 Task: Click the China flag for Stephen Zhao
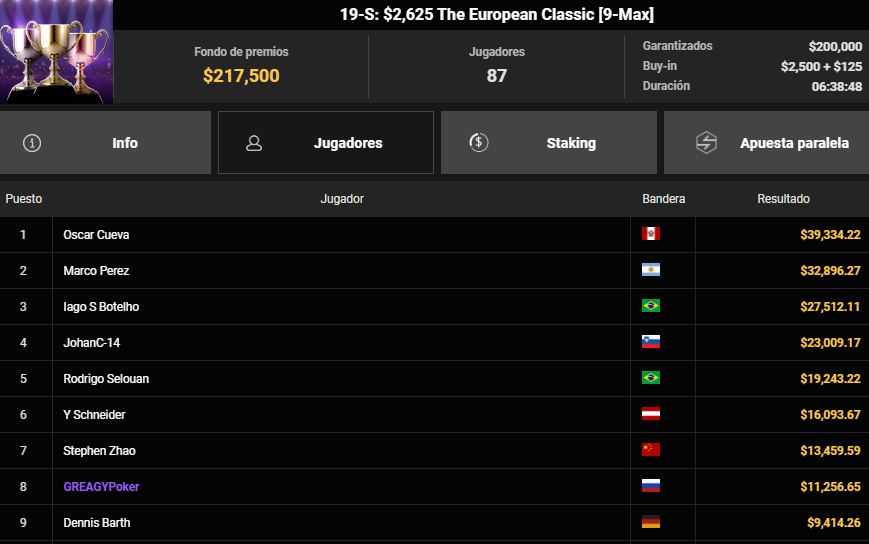coord(651,450)
